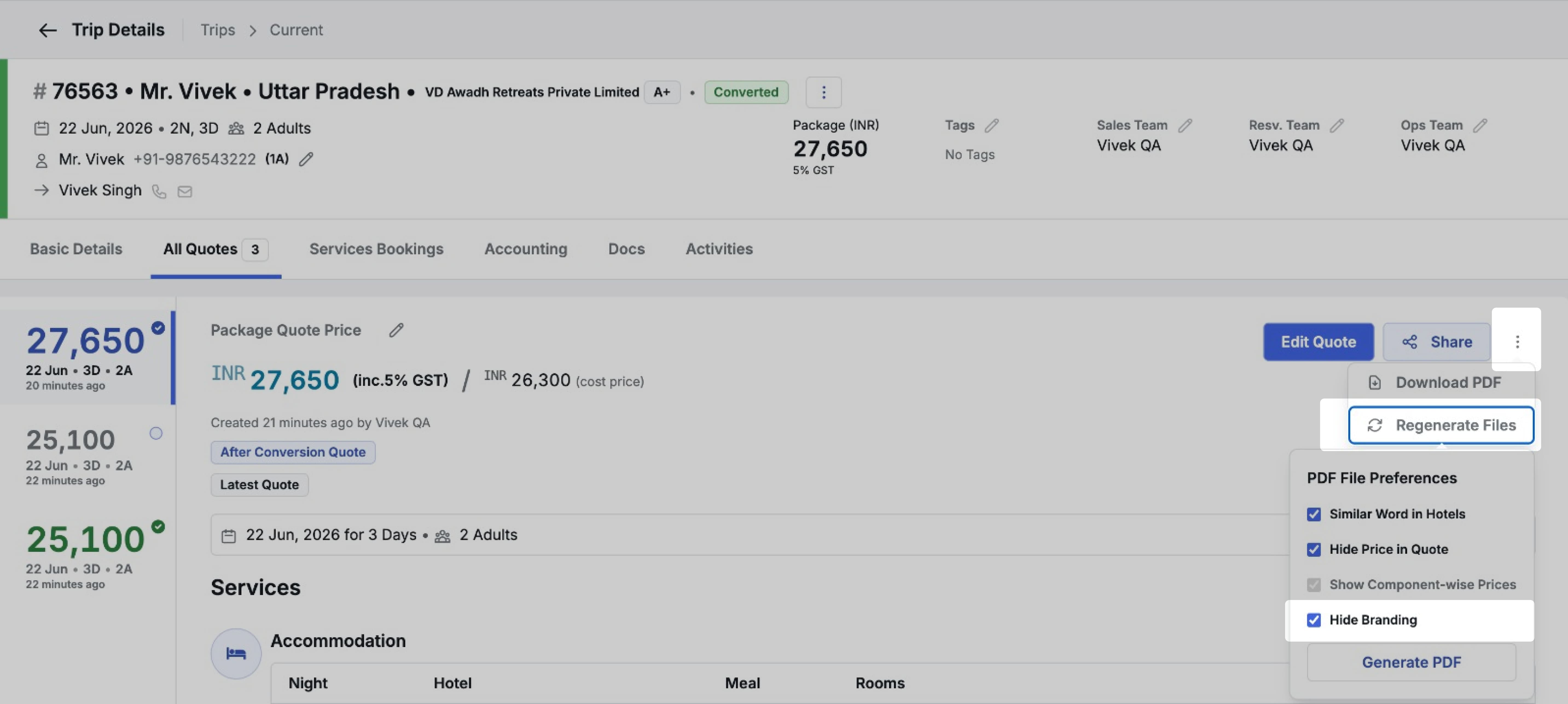The height and width of the screenshot is (704, 1568).
Task: Click phone number +91-9876543222
Action: point(194,160)
